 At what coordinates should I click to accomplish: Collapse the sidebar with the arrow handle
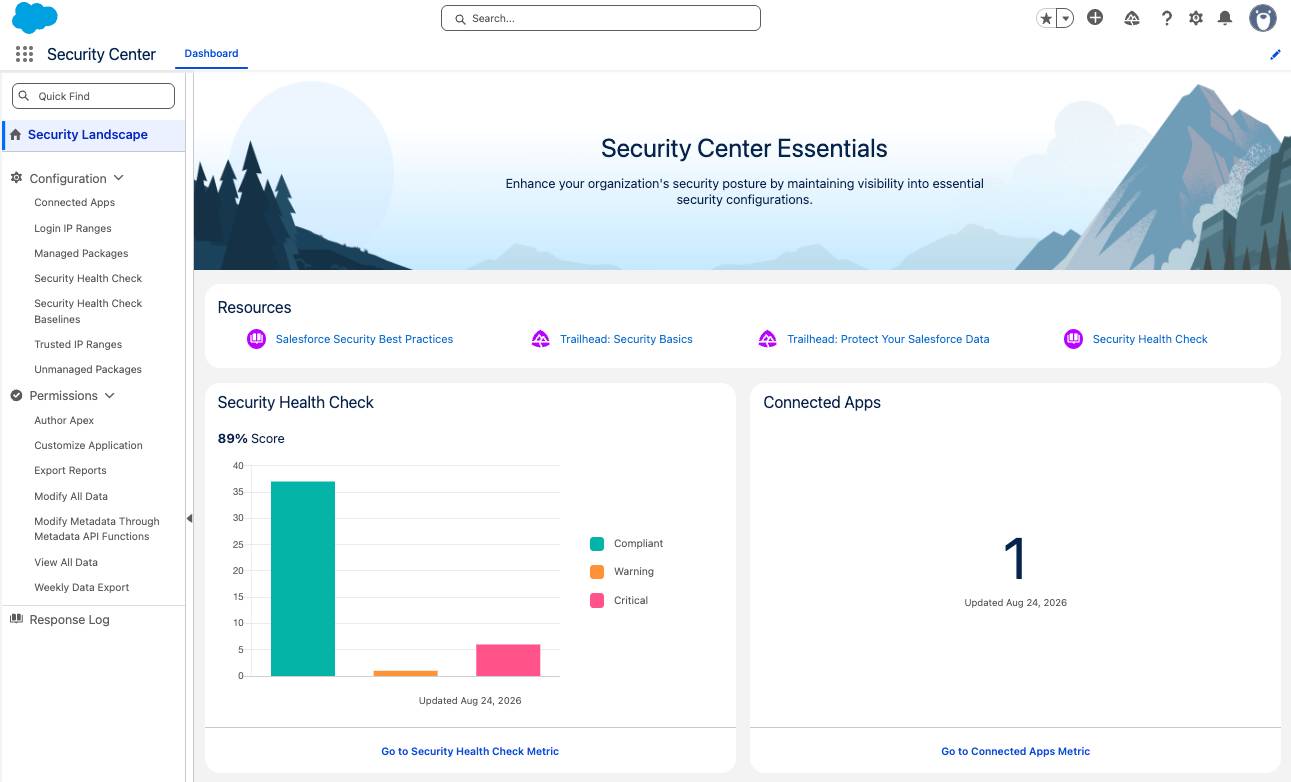click(x=189, y=518)
